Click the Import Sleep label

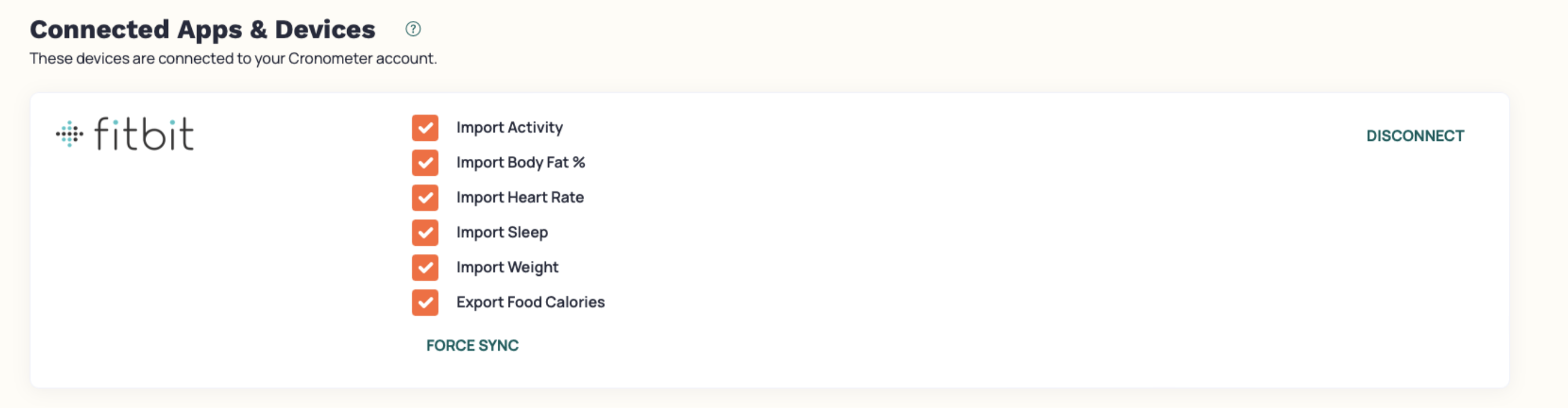[502, 232]
